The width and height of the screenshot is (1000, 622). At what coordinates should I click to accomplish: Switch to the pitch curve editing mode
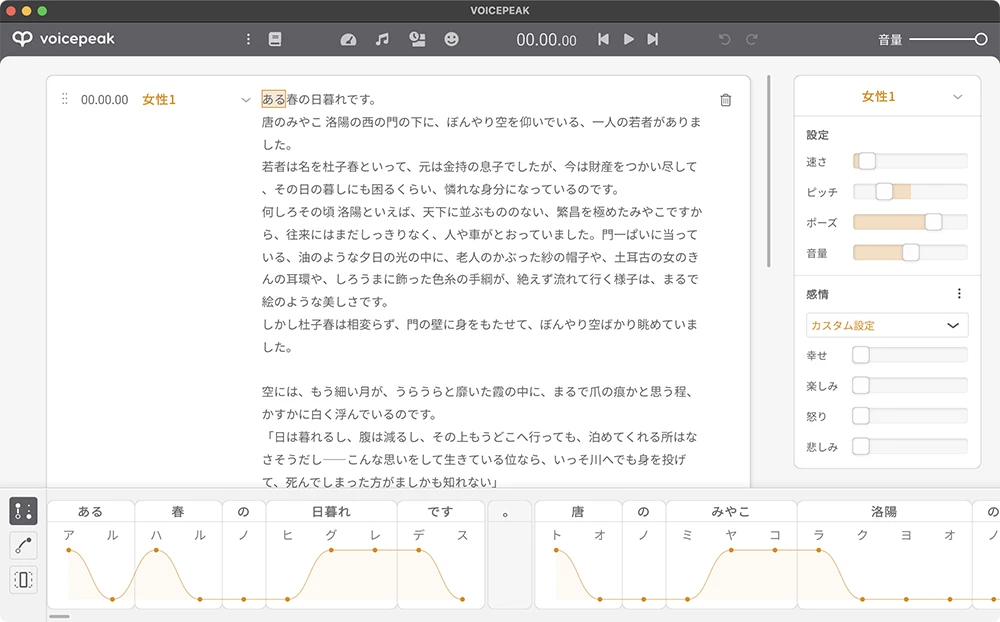pyautogui.click(x=24, y=545)
